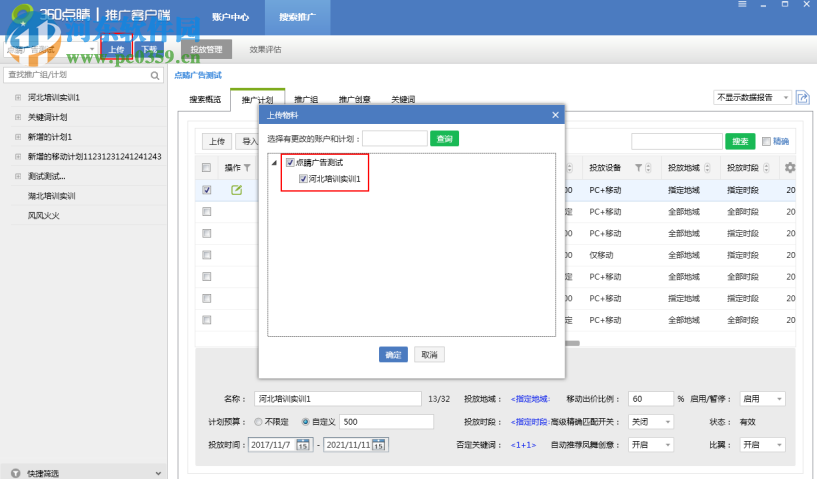Select 凤凤火火 in the sidebar
Image resolution: width=817 pixels, height=479 pixels.
44,216
